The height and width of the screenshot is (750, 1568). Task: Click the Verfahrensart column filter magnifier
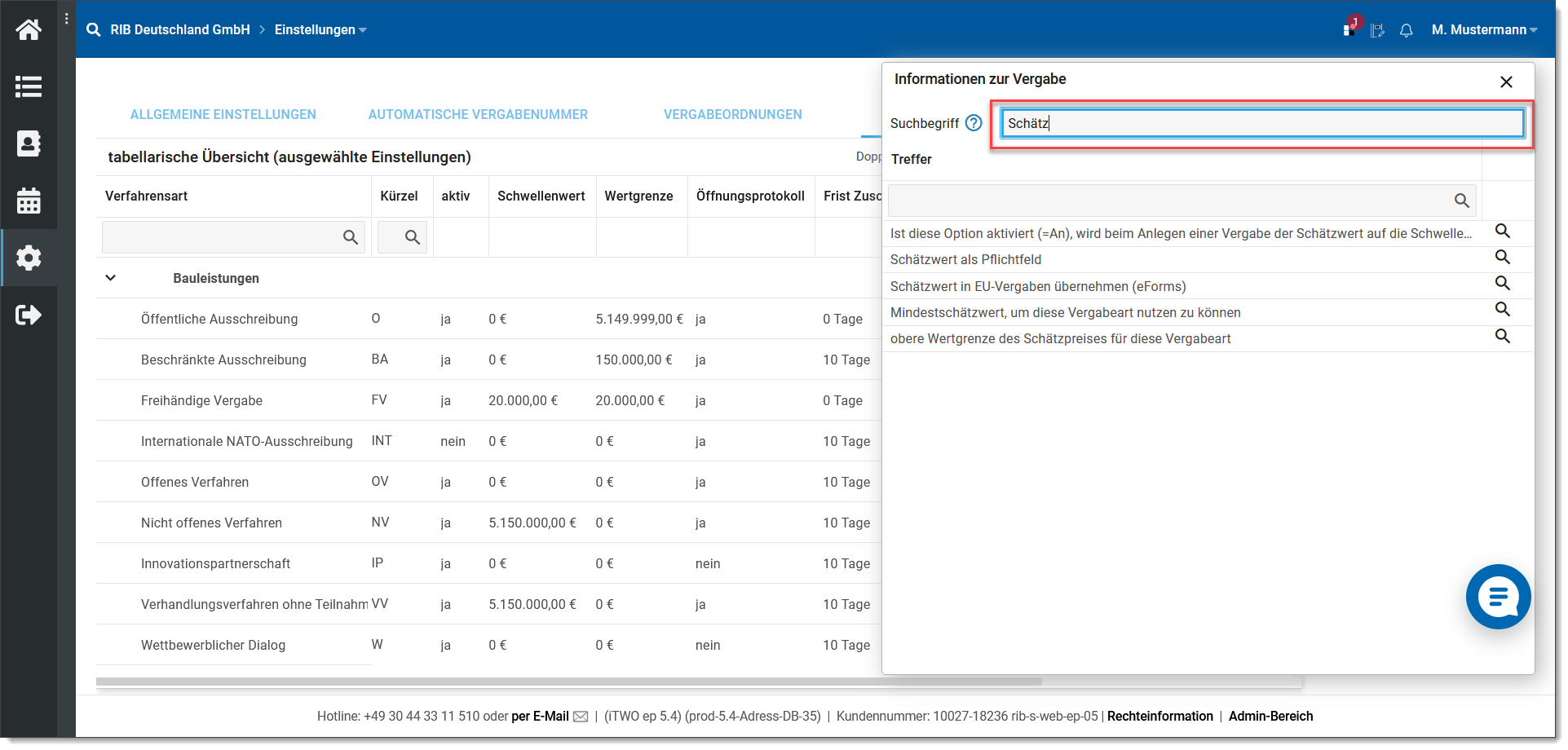(351, 237)
